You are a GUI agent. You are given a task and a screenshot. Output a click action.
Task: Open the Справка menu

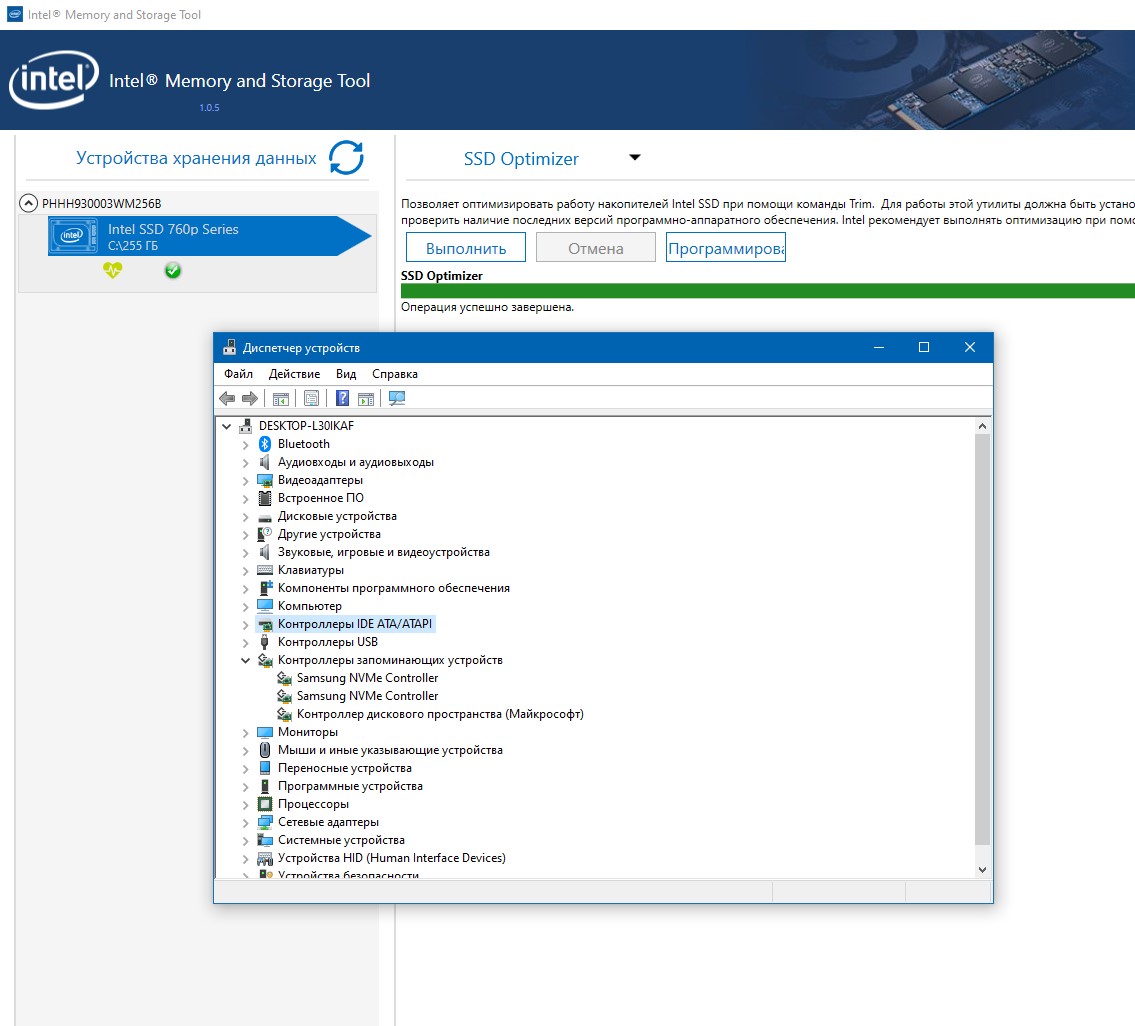pos(394,374)
